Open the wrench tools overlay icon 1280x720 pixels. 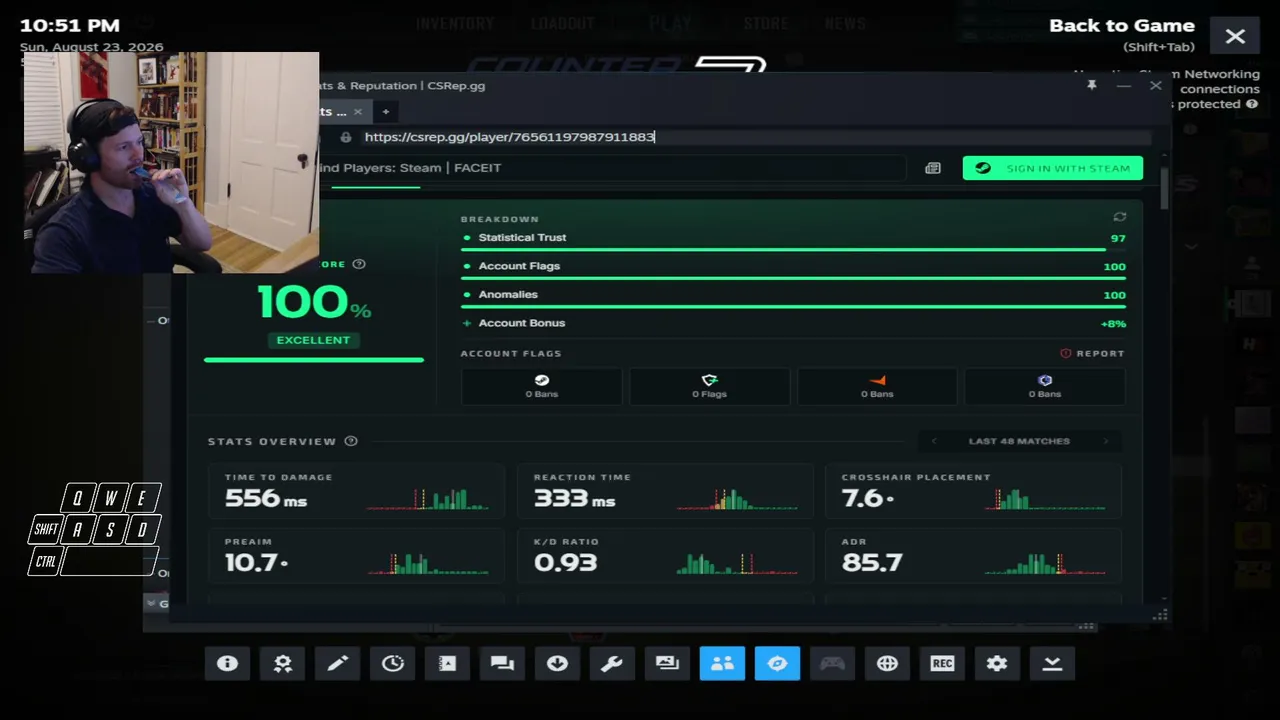[612, 663]
